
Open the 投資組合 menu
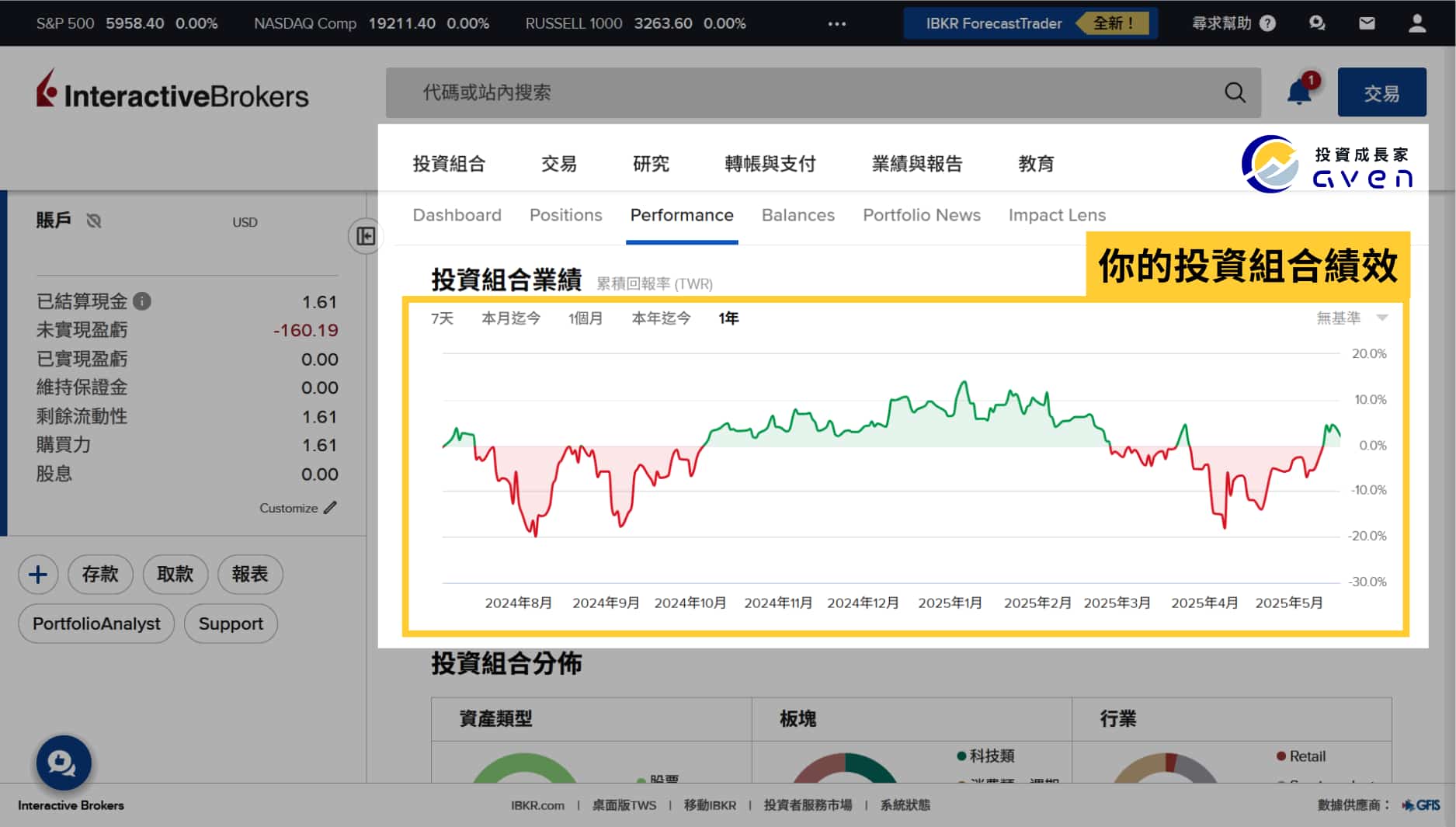coord(449,164)
